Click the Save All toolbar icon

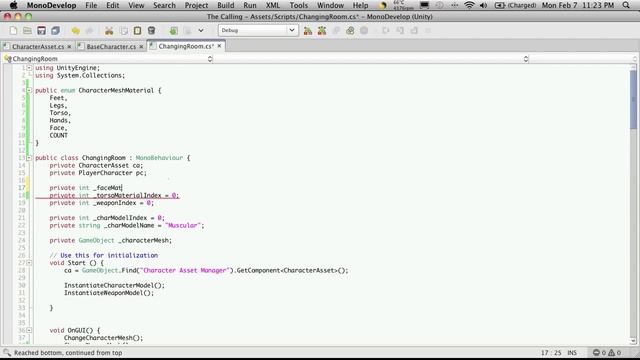tap(55, 31)
